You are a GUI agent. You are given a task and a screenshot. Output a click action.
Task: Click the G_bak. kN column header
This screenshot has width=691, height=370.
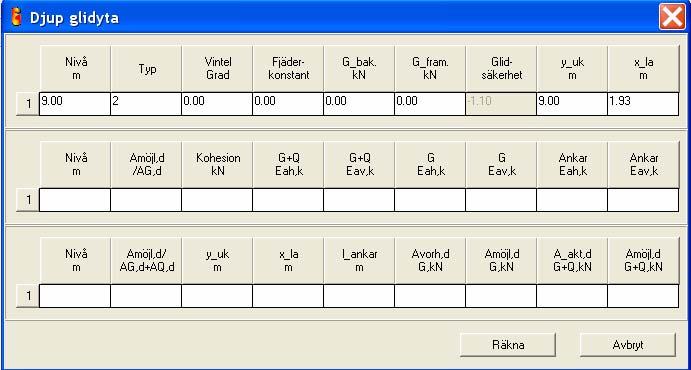359,69
